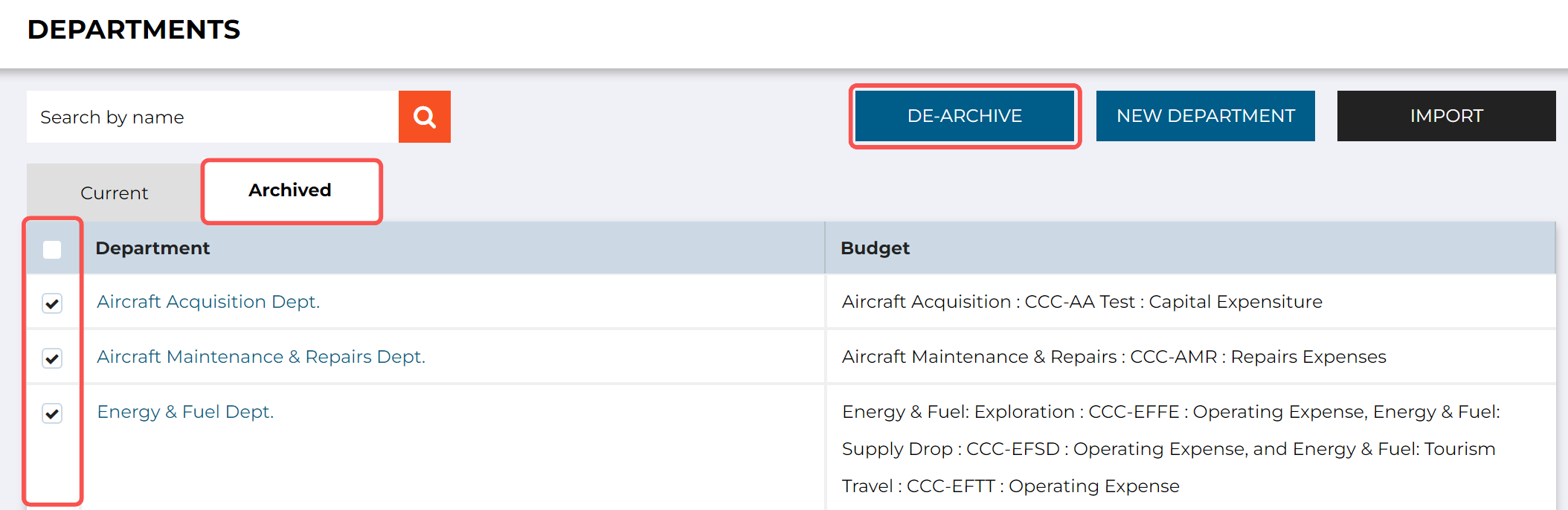Open the Energy & Fuel Dept. link

click(185, 412)
